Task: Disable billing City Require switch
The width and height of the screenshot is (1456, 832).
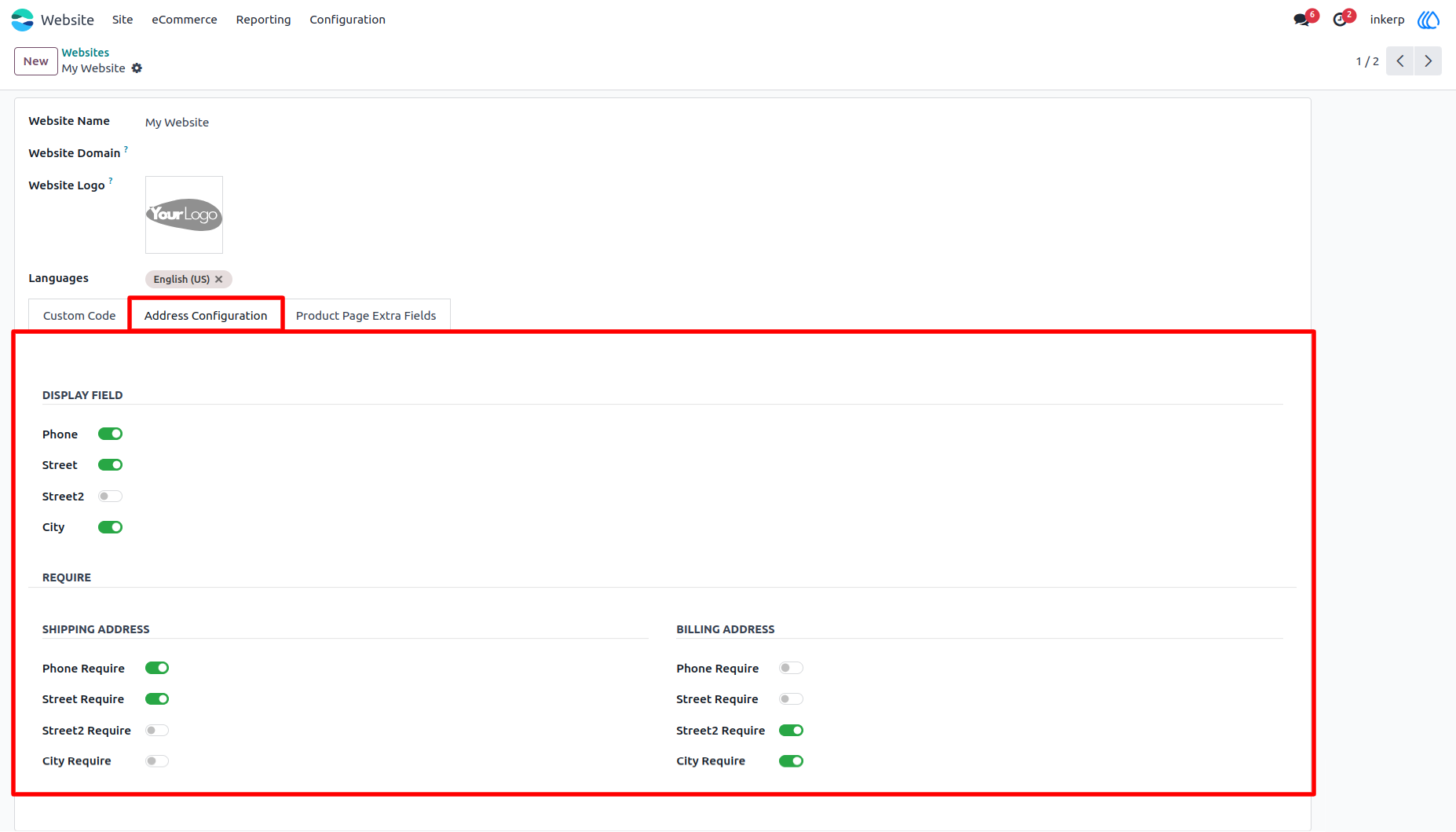Action: pos(791,761)
